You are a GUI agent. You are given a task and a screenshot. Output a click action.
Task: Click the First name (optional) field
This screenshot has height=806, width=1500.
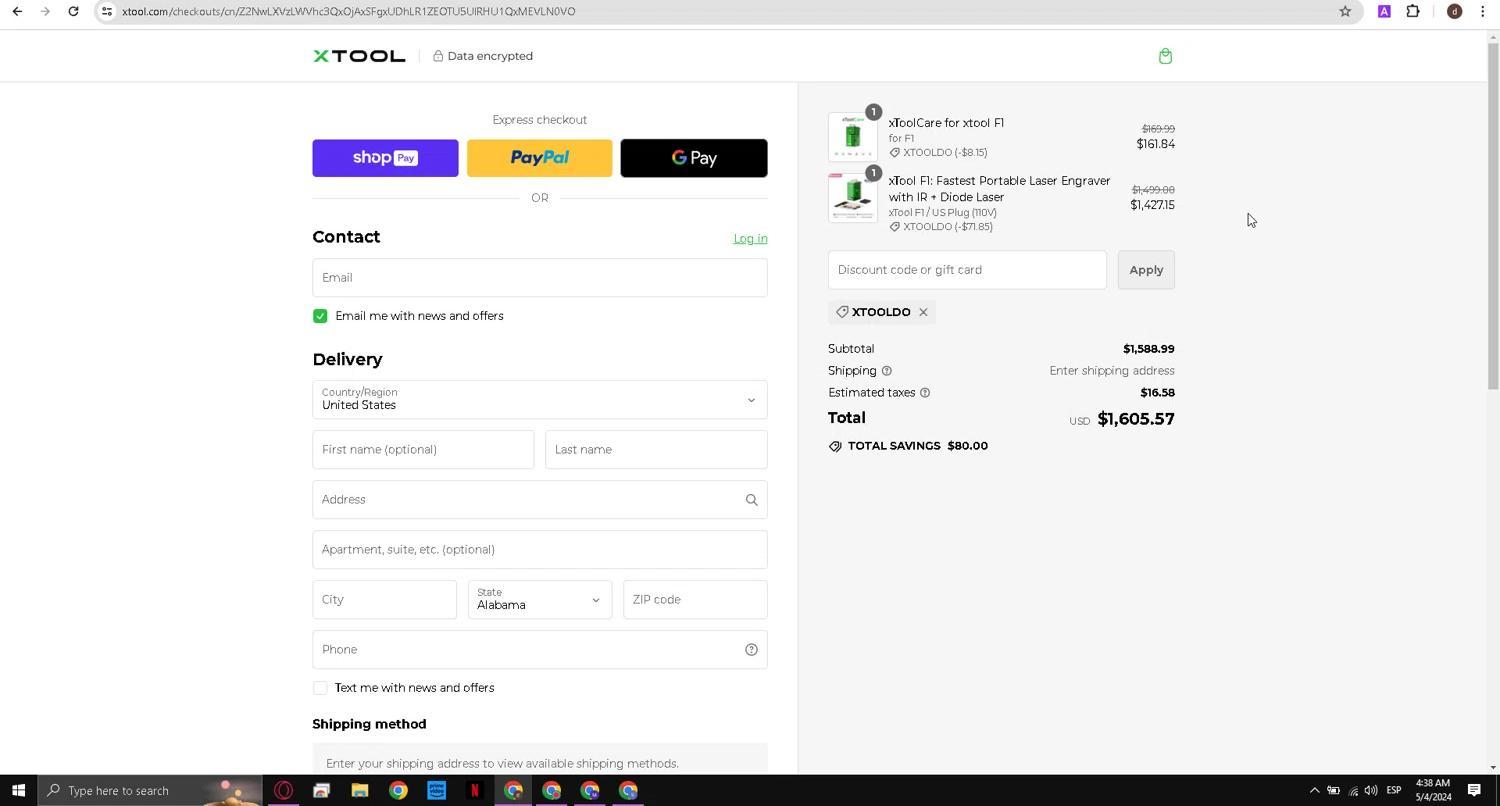click(423, 450)
